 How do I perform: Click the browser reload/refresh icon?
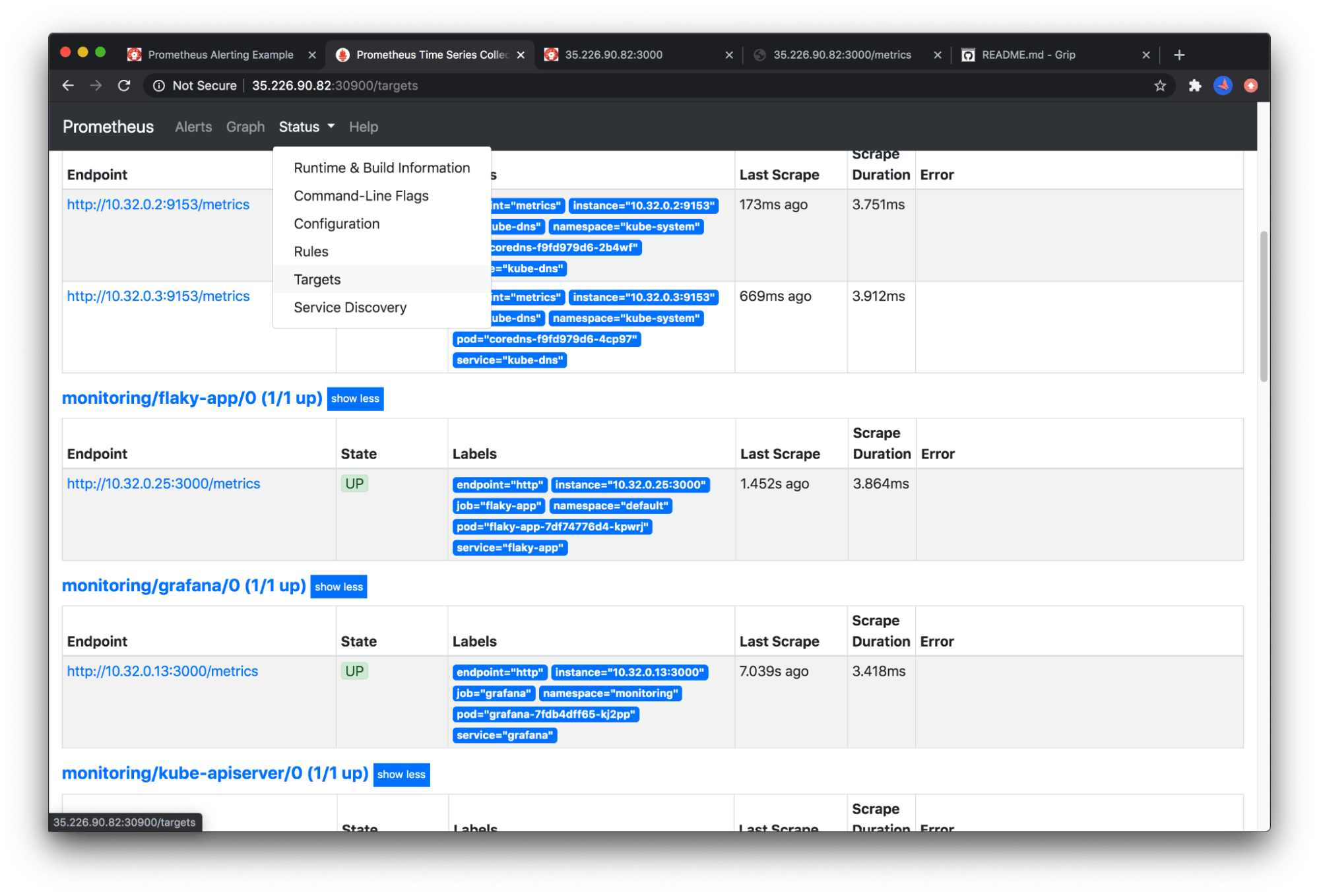pyautogui.click(x=125, y=85)
